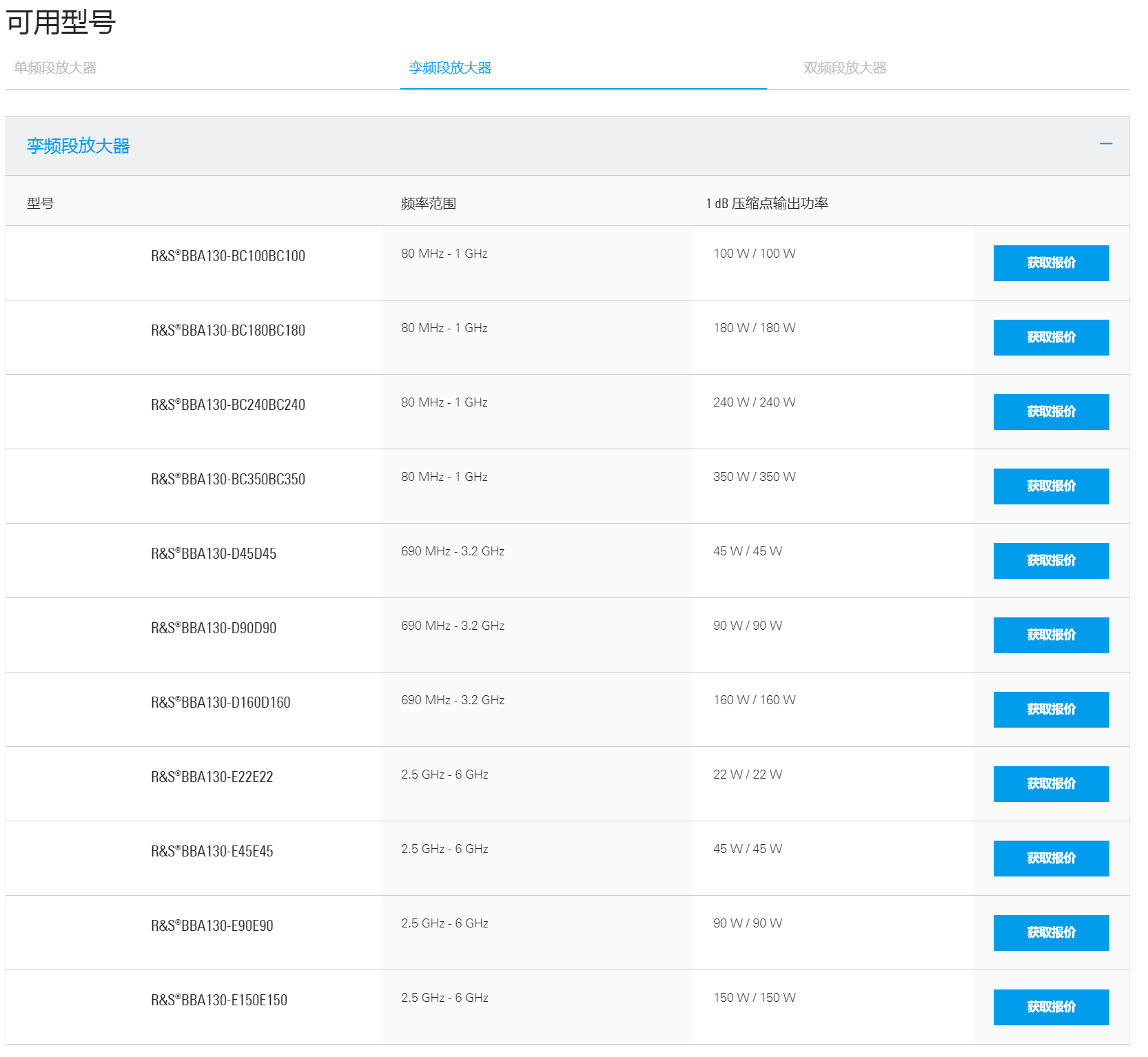Click the 180 W / 180 W power value
This screenshot has width=1148, height=1057.
point(755,328)
